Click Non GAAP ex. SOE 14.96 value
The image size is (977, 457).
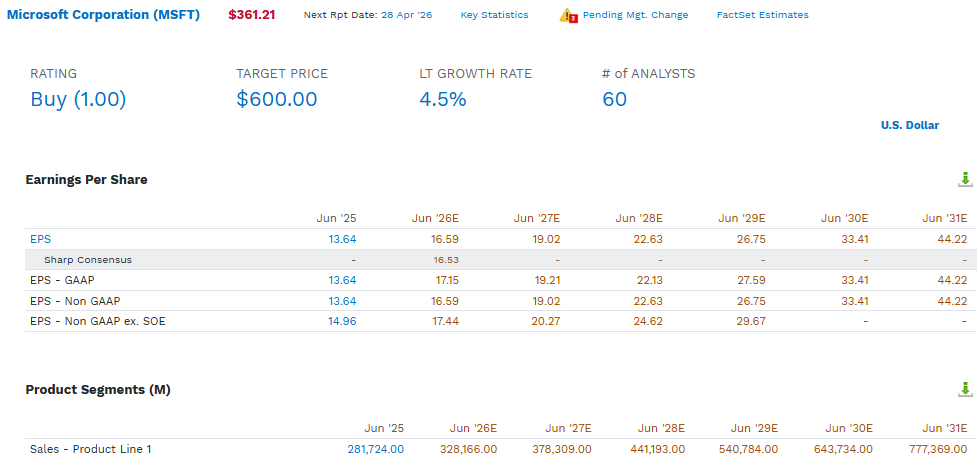[x=343, y=322]
